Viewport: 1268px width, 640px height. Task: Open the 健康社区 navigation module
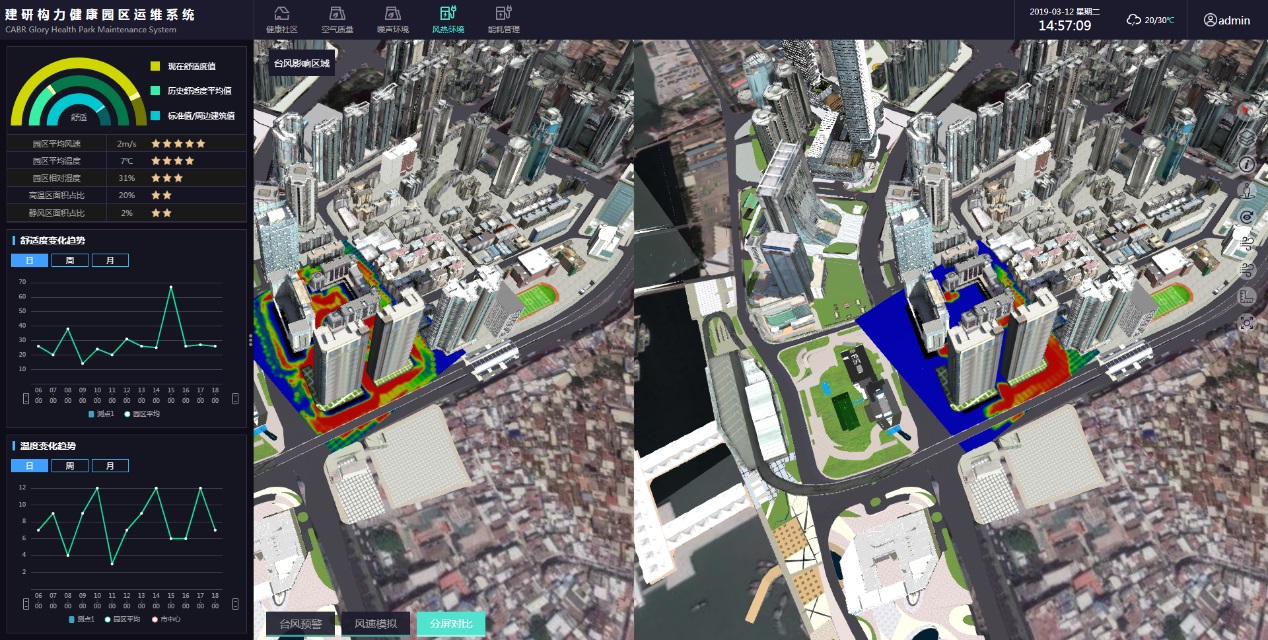(x=282, y=19)
